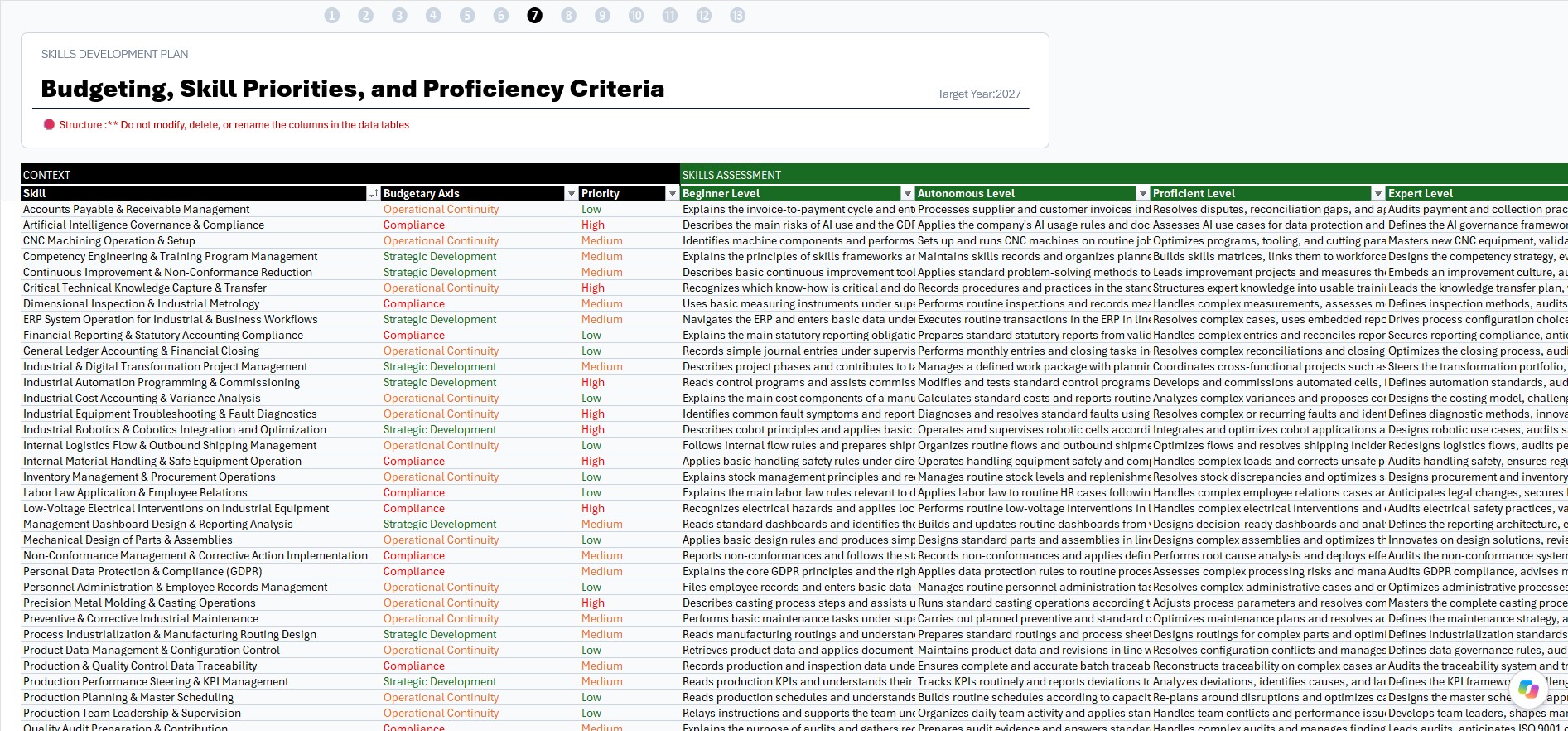Navigate to step 5 circle
Screen dimensions: 1568x731
coord(467,16)
